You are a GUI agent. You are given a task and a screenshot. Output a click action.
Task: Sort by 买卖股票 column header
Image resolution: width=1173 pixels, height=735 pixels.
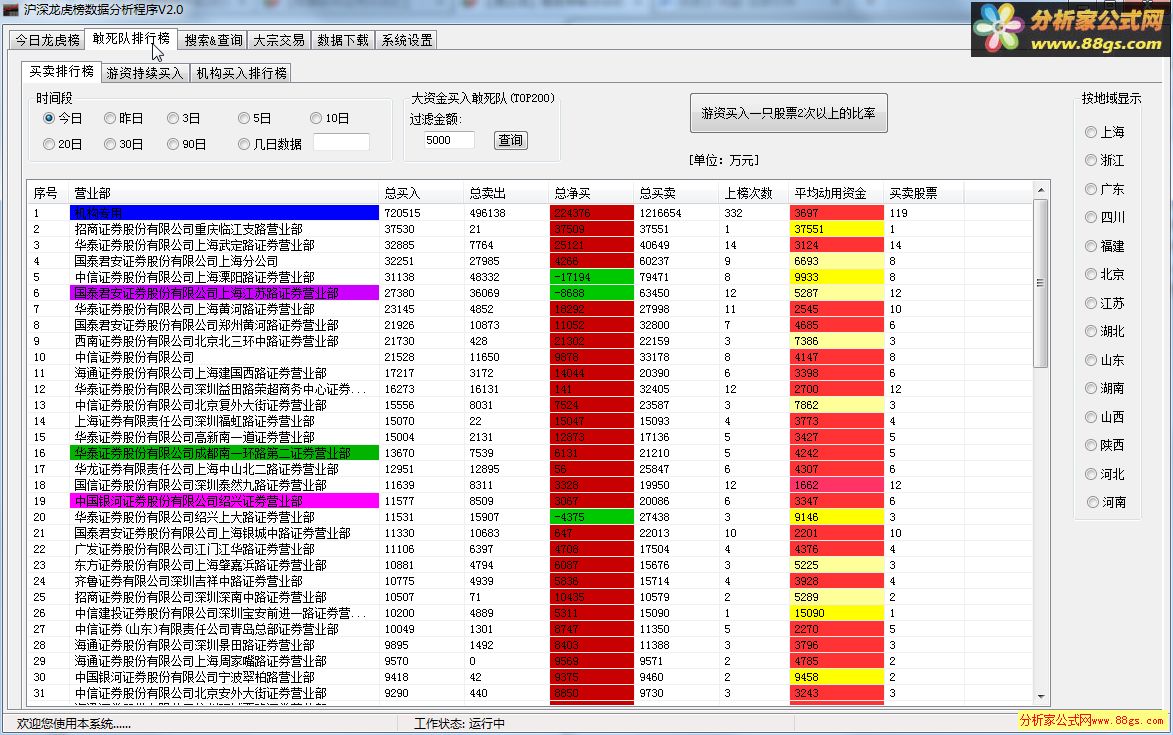(x=924, y=193)
